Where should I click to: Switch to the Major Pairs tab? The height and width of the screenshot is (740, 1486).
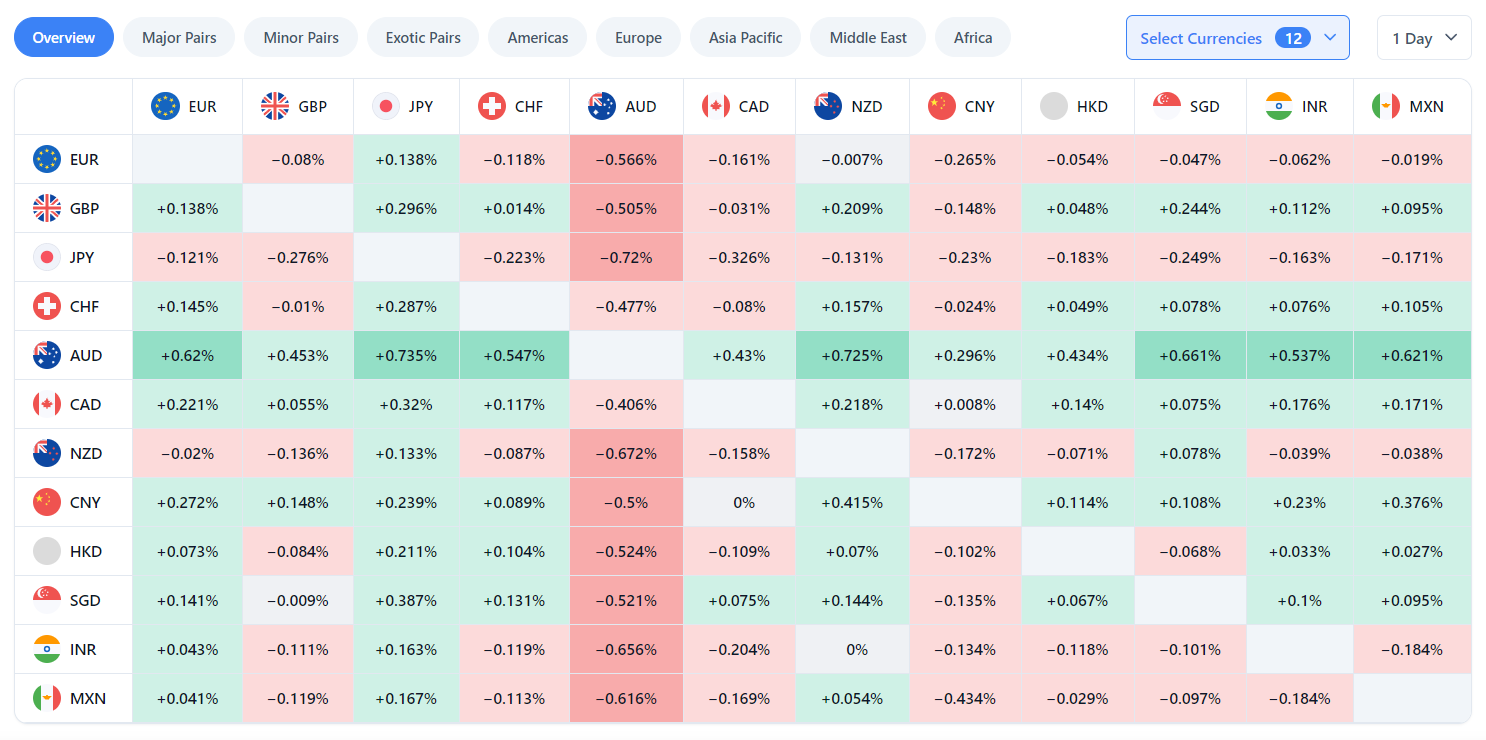click(x=179, y=37)
